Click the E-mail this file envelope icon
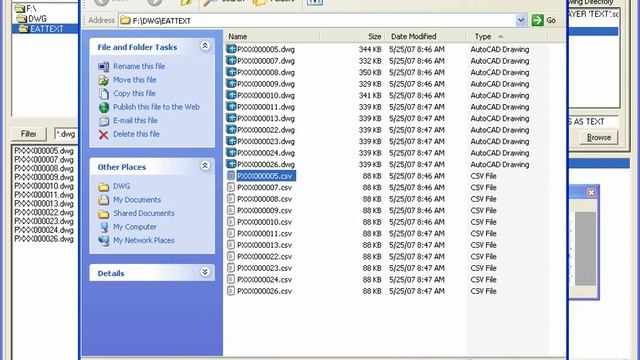This screenshot has height=360, width=640. (x=104, y=120)
